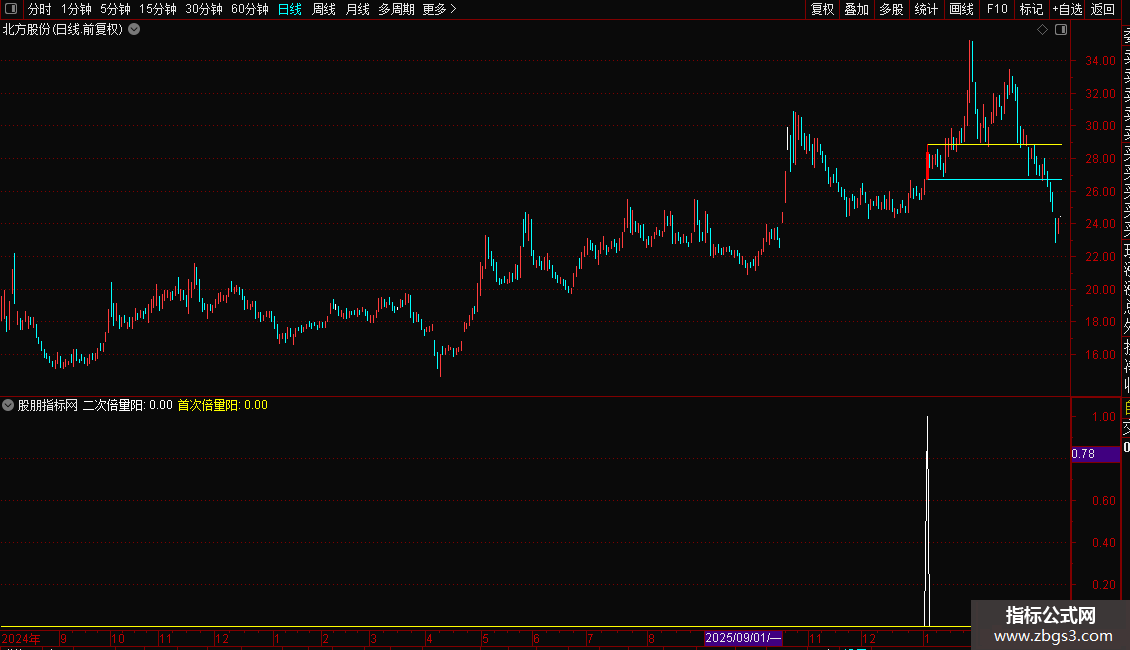Click the panel layout icon at top-left
The image size is (1130, 650).
click(11, 9)
